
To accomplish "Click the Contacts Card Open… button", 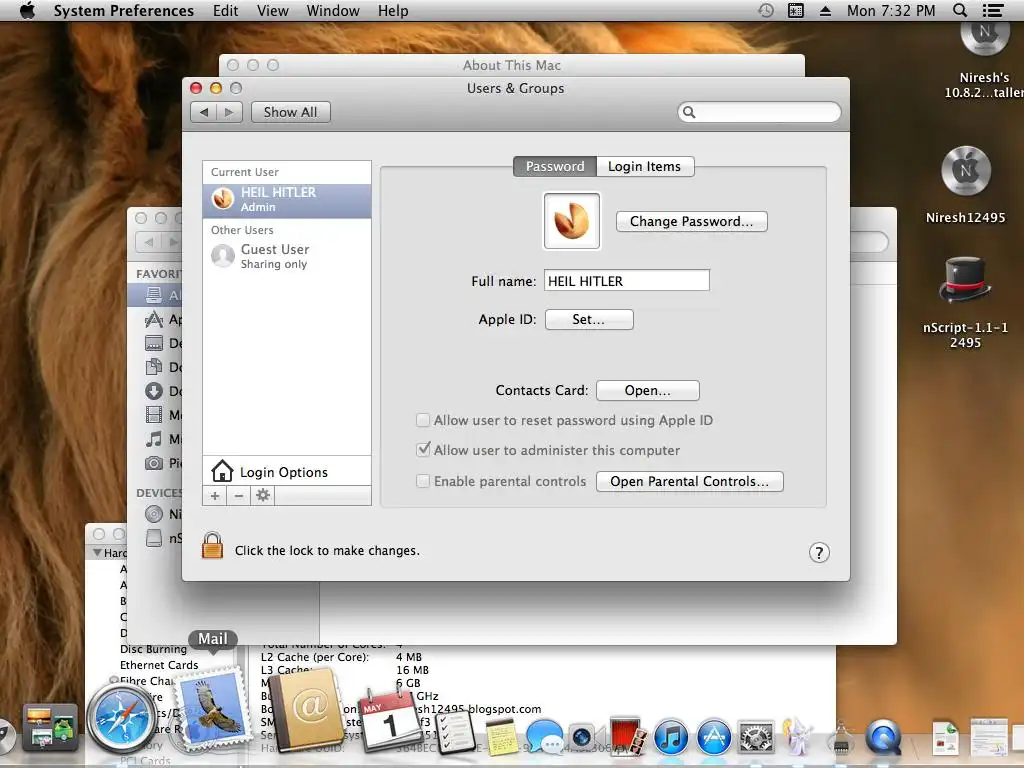I will click(x=648, y=391).
